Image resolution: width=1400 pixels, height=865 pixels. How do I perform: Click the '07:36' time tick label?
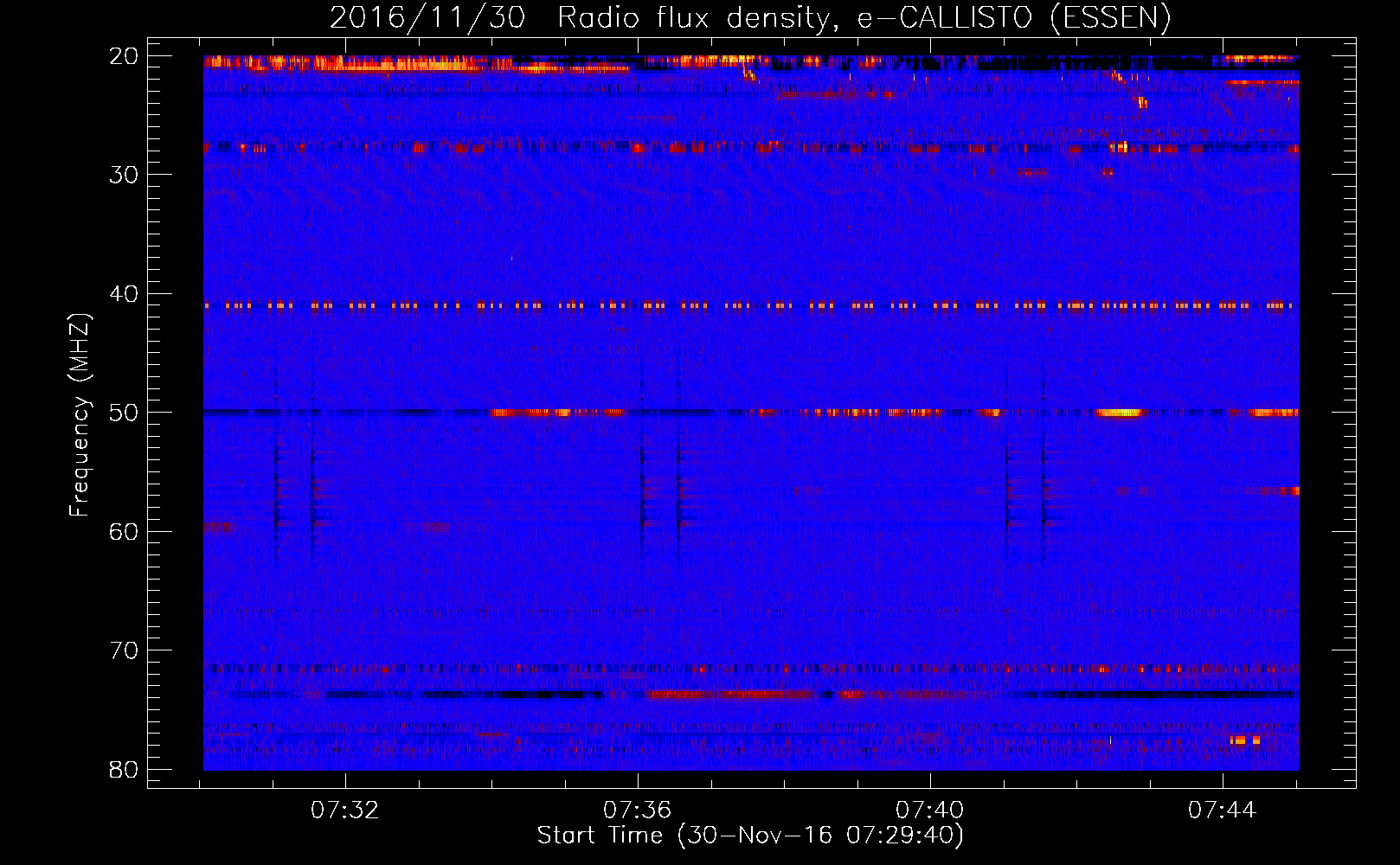pyautogui.click(x=638, y=811)
